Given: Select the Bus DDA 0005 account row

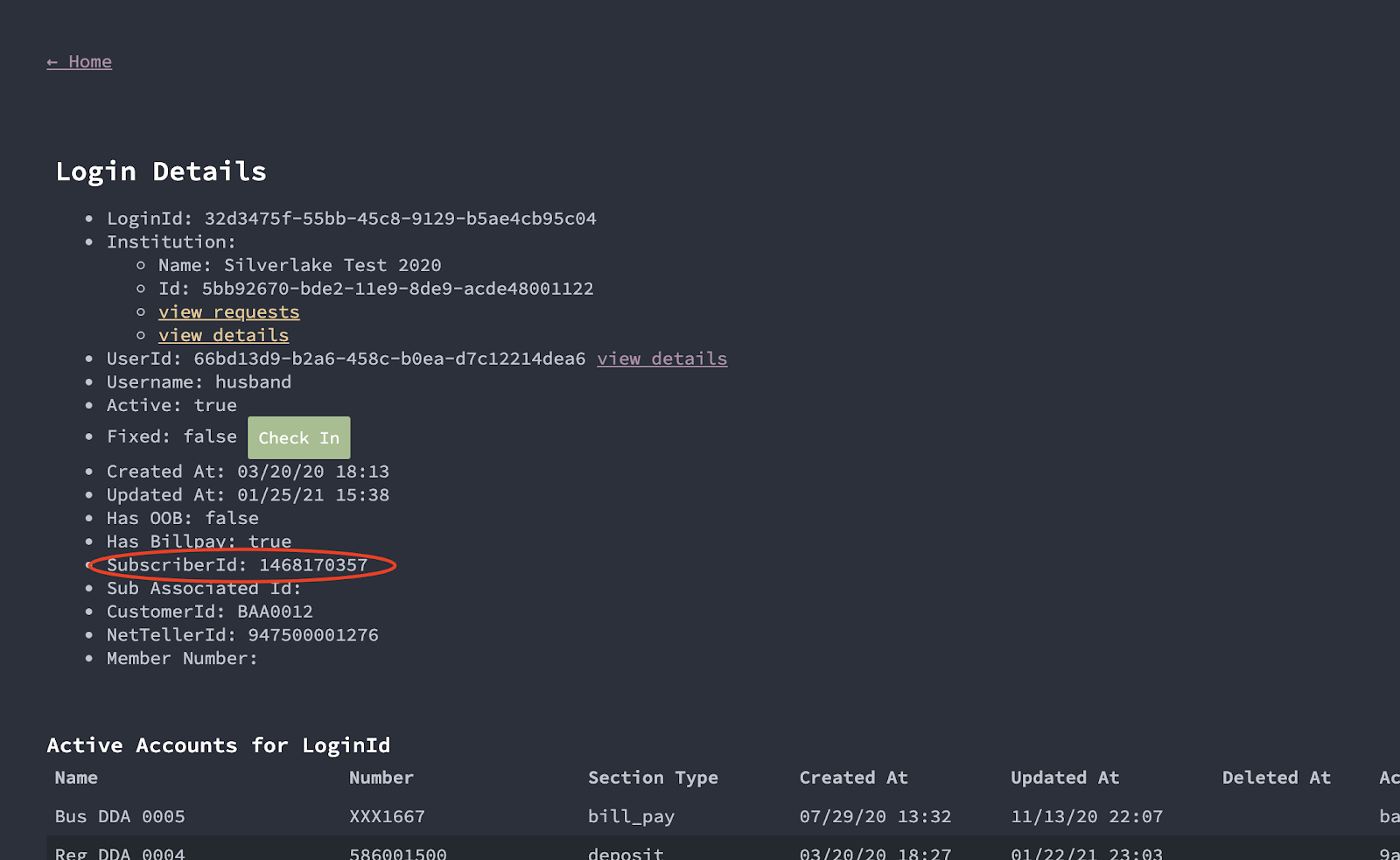Looking at the screenshot, I should (x=120, y=816).
